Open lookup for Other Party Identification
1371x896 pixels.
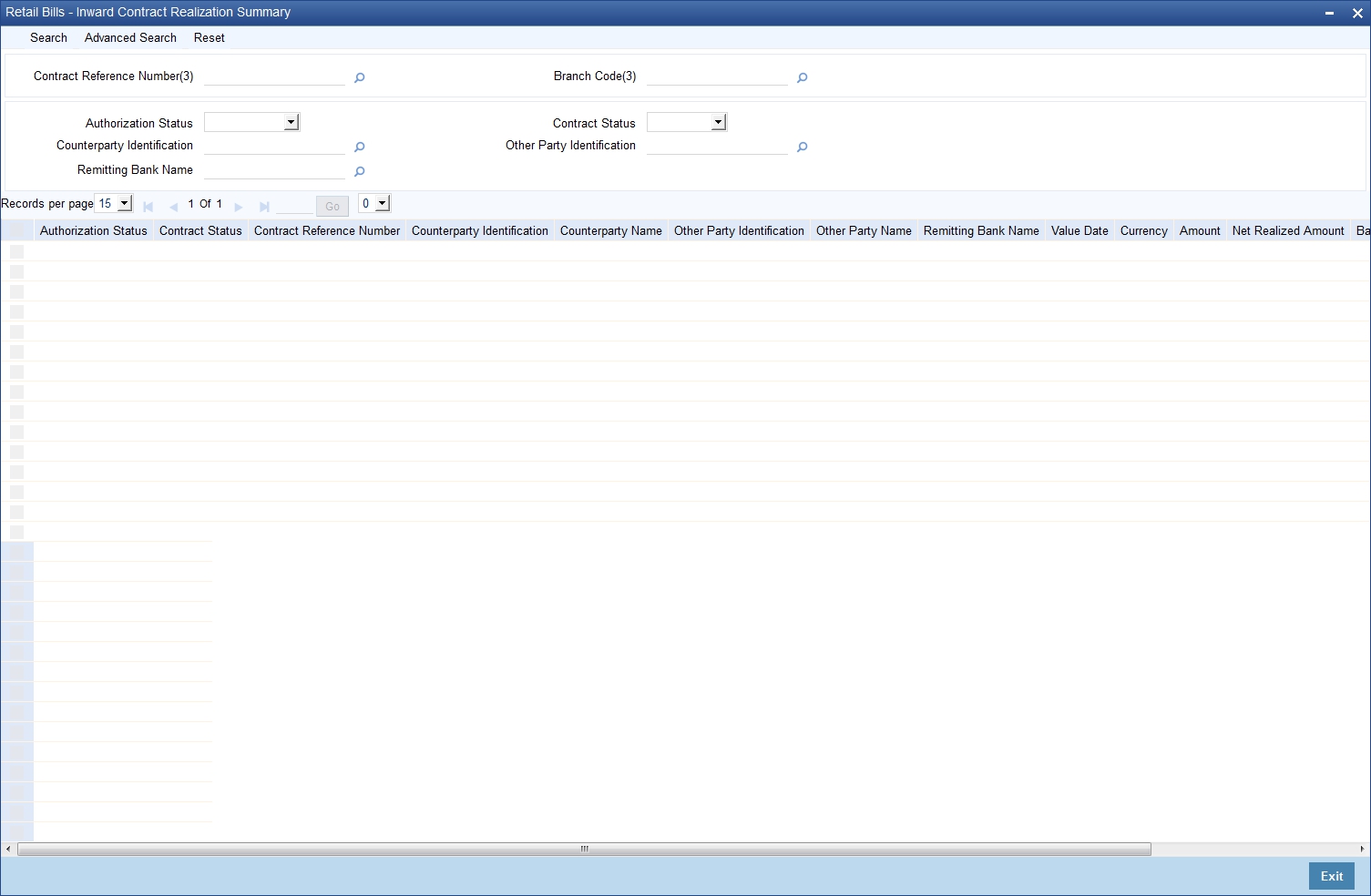click(802, 148)
